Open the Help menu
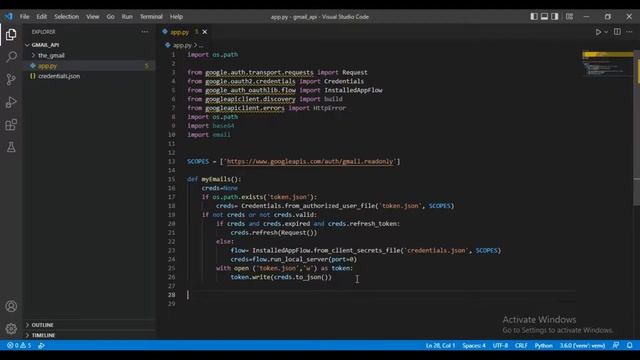640x360 pixels. coord(176,17)
